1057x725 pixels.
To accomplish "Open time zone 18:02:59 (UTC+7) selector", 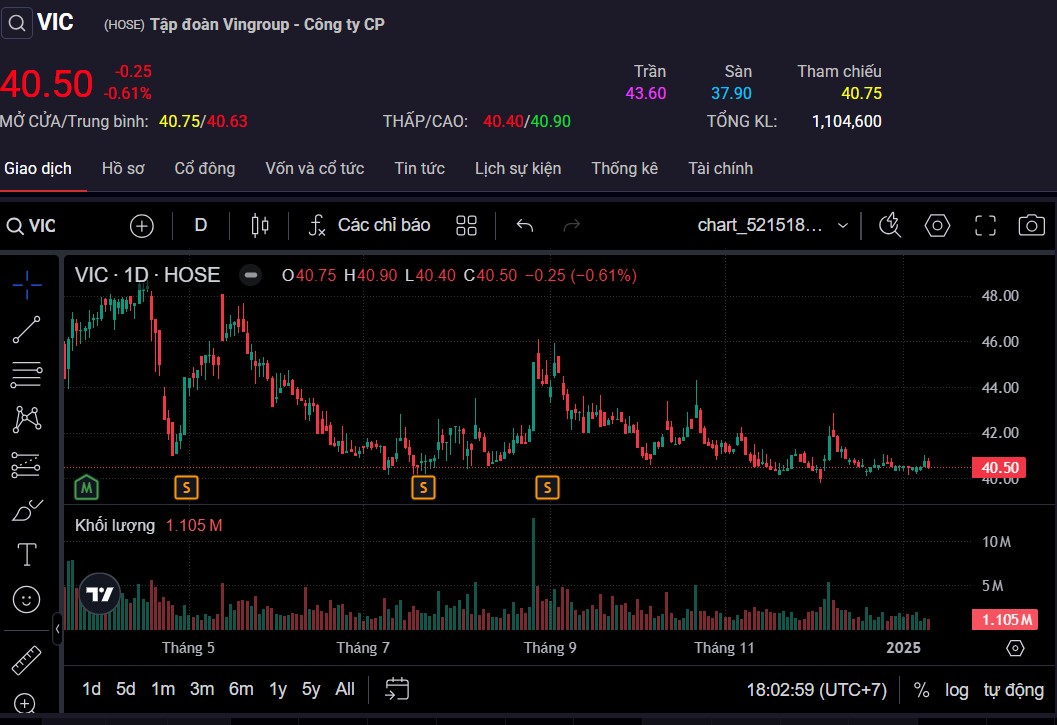I will pyautogui.click(x=816, y=690).
